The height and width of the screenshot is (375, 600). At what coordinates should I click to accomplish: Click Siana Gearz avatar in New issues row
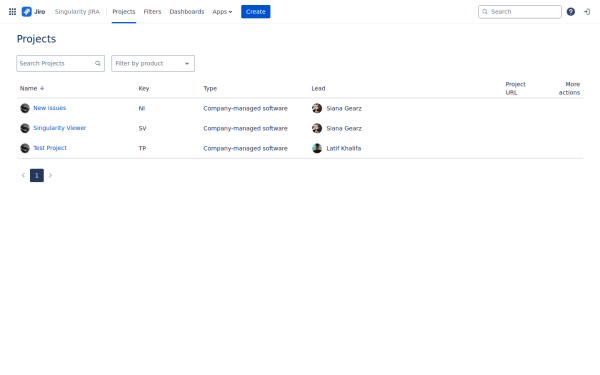coord(317,108)
